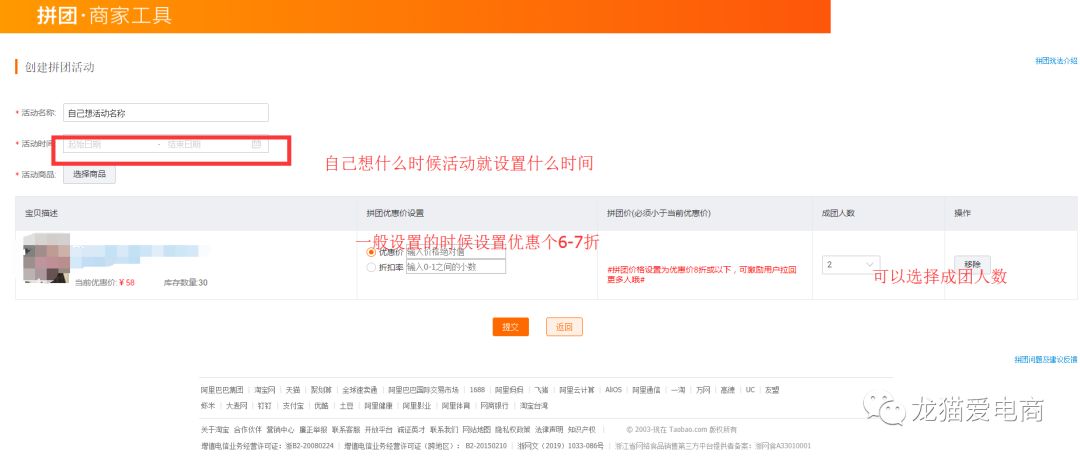Viewport: 1080px width, 457px height.
Task: Submit the form with the orange 提交 button
Action: 510,327
